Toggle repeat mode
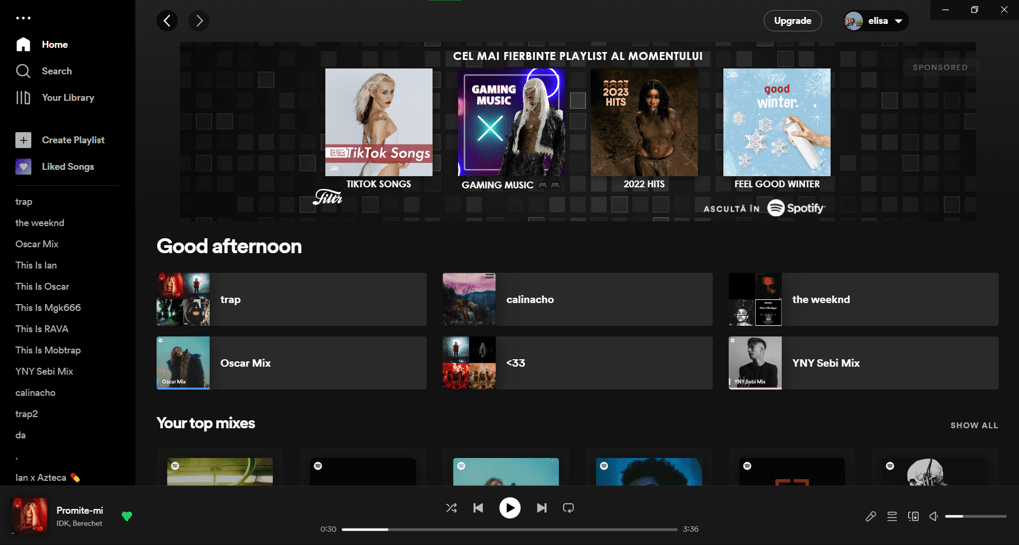 568,508
